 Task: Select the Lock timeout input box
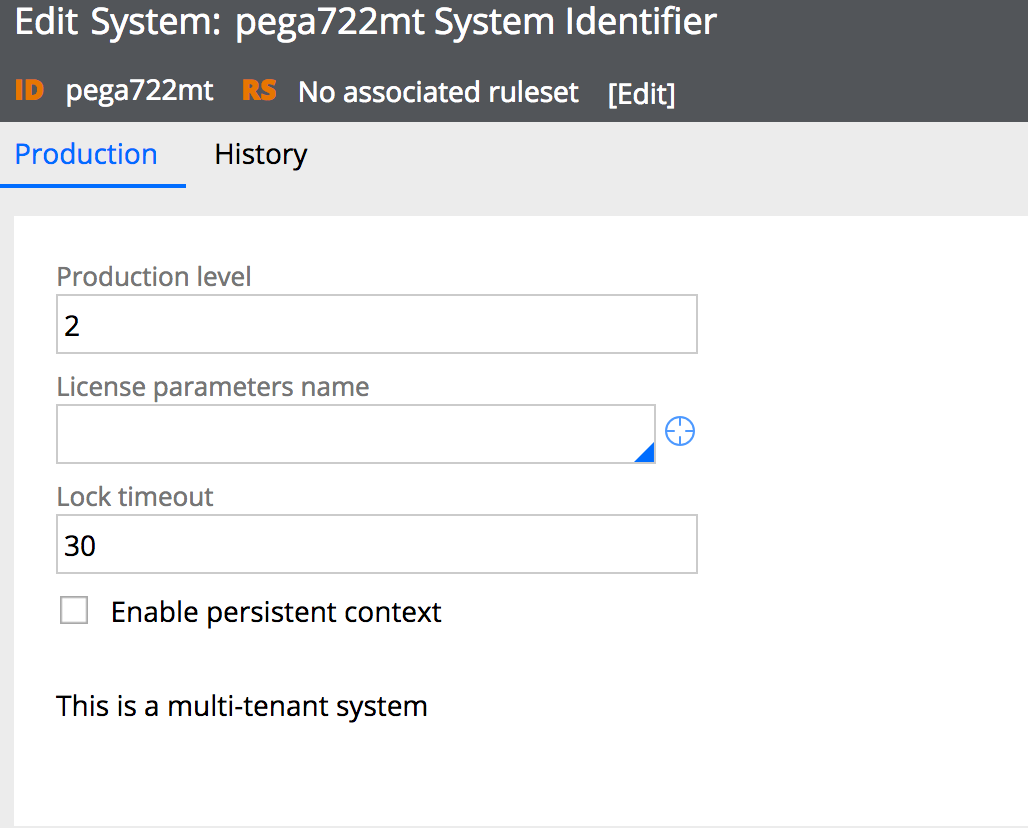click(x=377, y=544)
